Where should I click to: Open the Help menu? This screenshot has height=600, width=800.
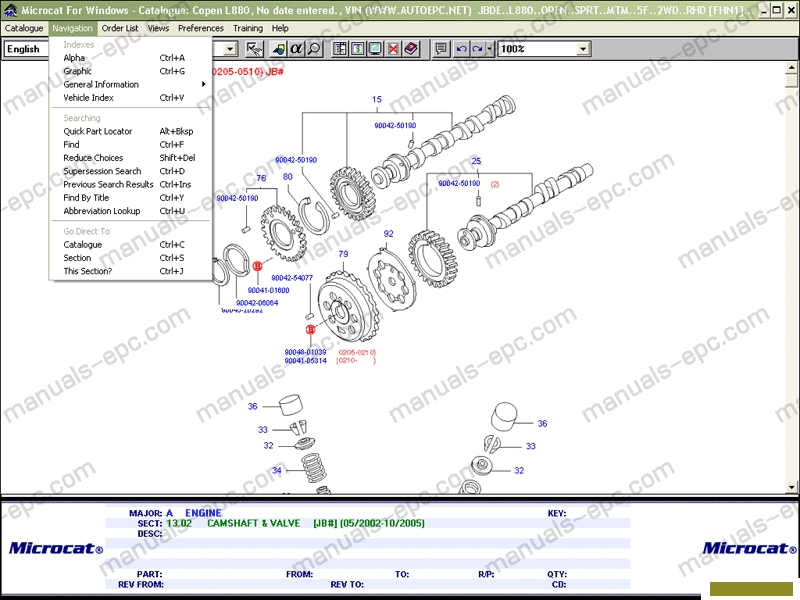[x=280, y=28]
